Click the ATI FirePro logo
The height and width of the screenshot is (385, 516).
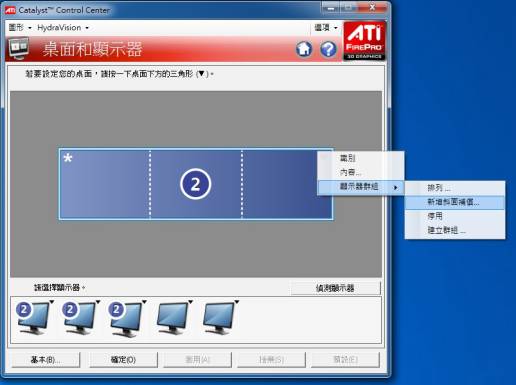click(364, 41)
